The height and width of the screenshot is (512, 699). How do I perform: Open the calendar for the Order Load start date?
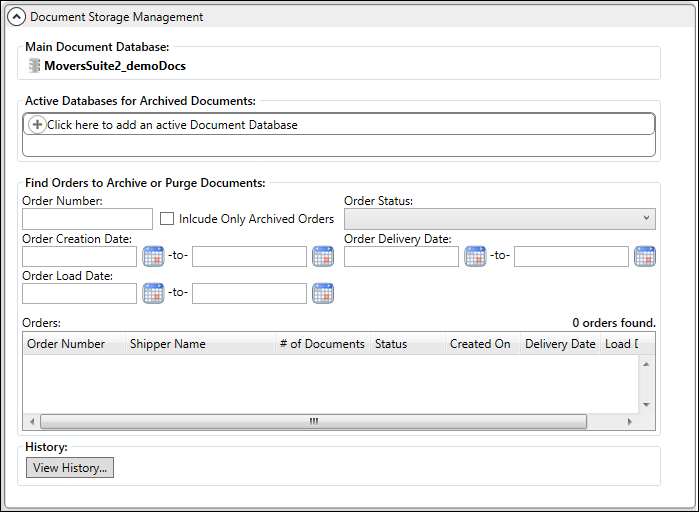pos(153,294)
